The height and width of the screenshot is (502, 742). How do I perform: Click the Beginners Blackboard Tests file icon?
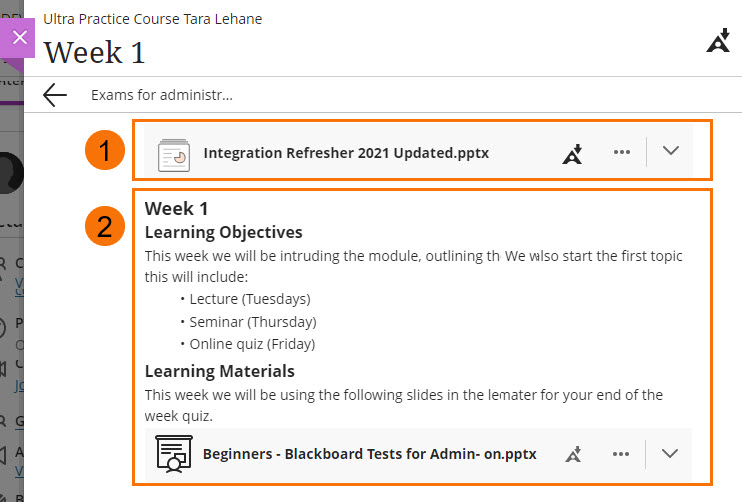coord(173,454)
